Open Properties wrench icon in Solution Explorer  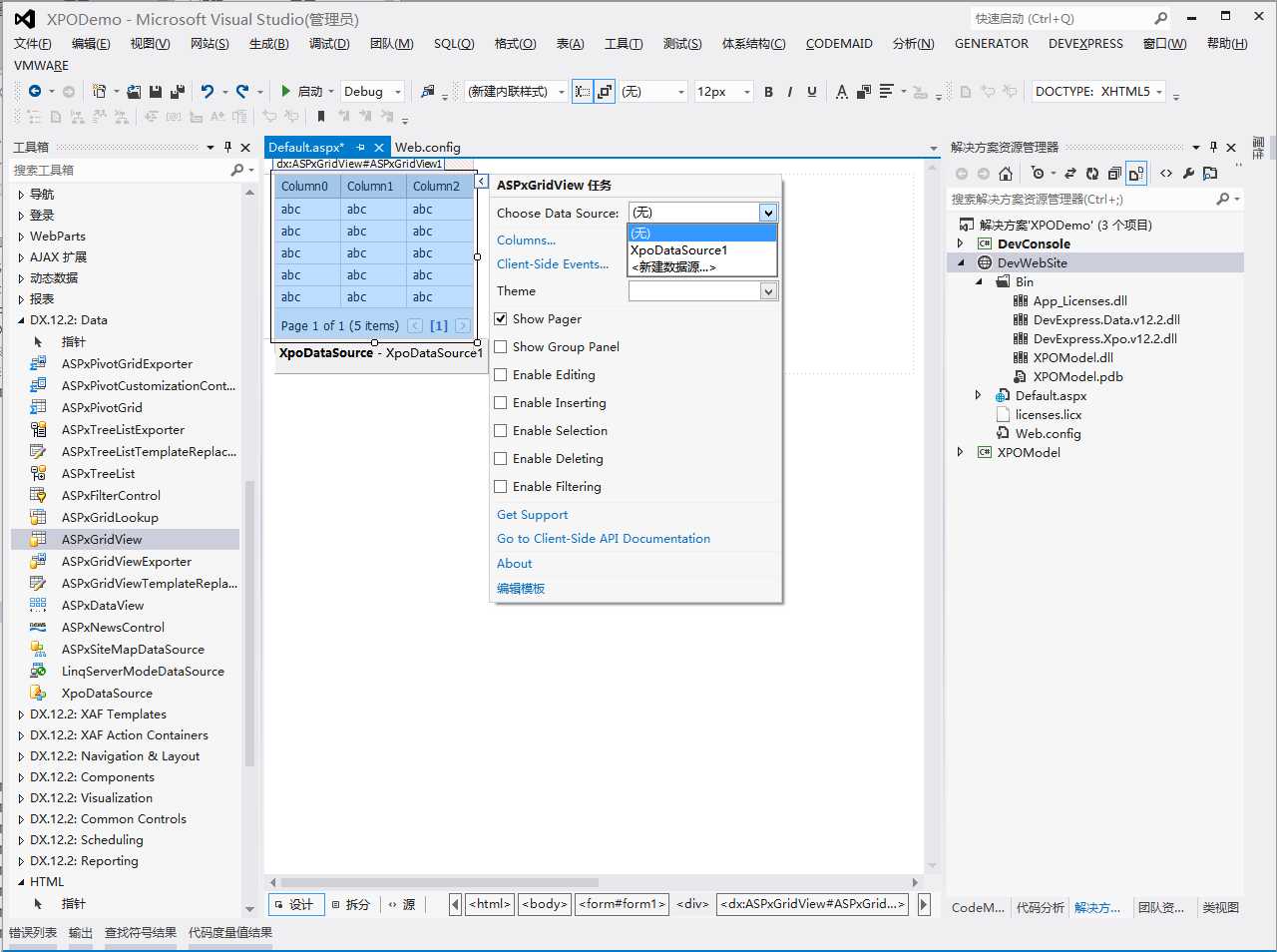click(1188, 174)
